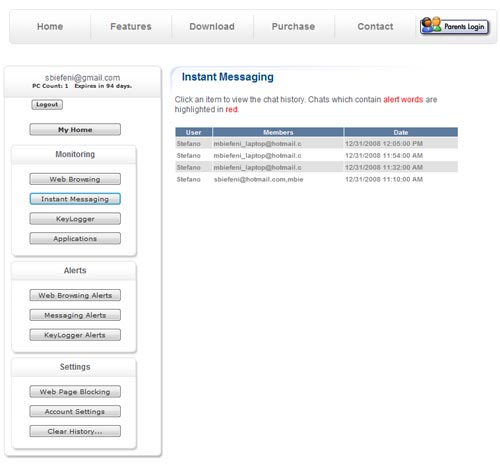The image size is (500, 468).
Task: Click the Logout button
Action: pyautogui.click(x=47, y=105)
